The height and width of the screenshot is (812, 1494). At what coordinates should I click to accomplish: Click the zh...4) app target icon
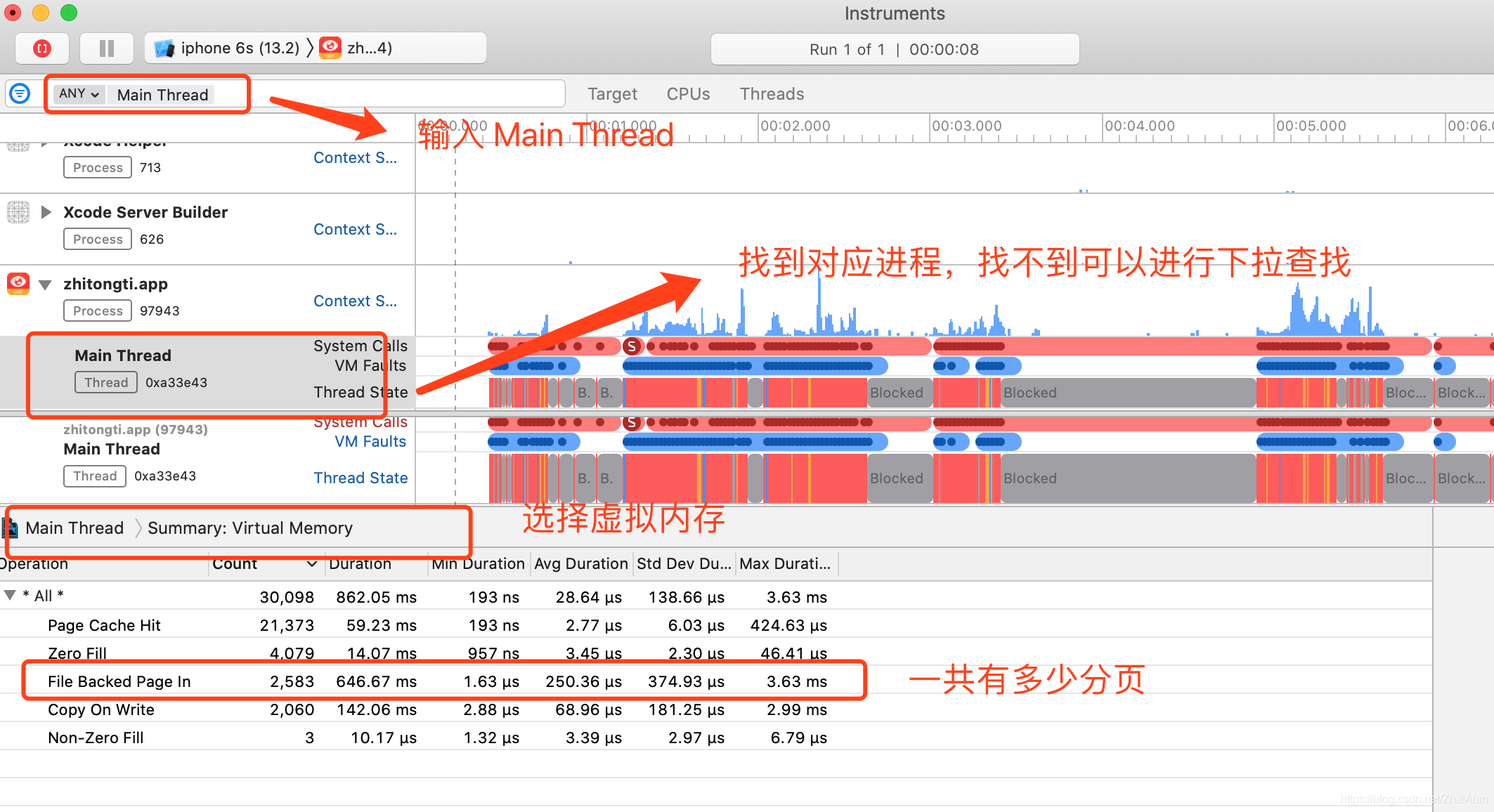330,48
